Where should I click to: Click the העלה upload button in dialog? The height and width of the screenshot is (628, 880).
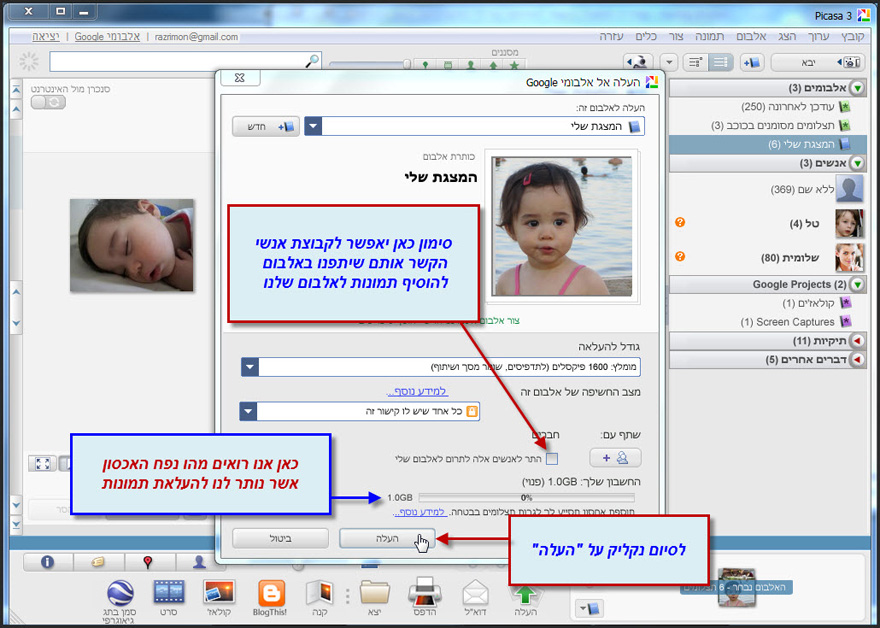[387, 539]
